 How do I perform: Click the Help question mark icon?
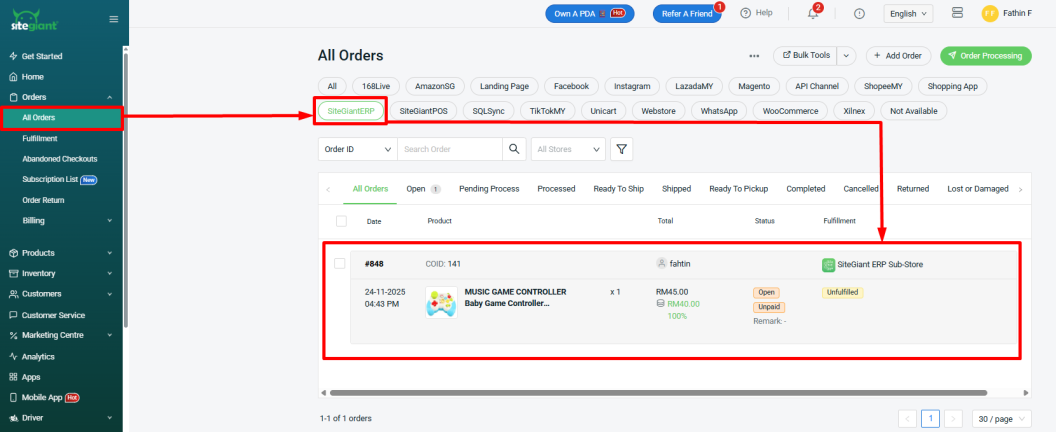coord(746,13)
